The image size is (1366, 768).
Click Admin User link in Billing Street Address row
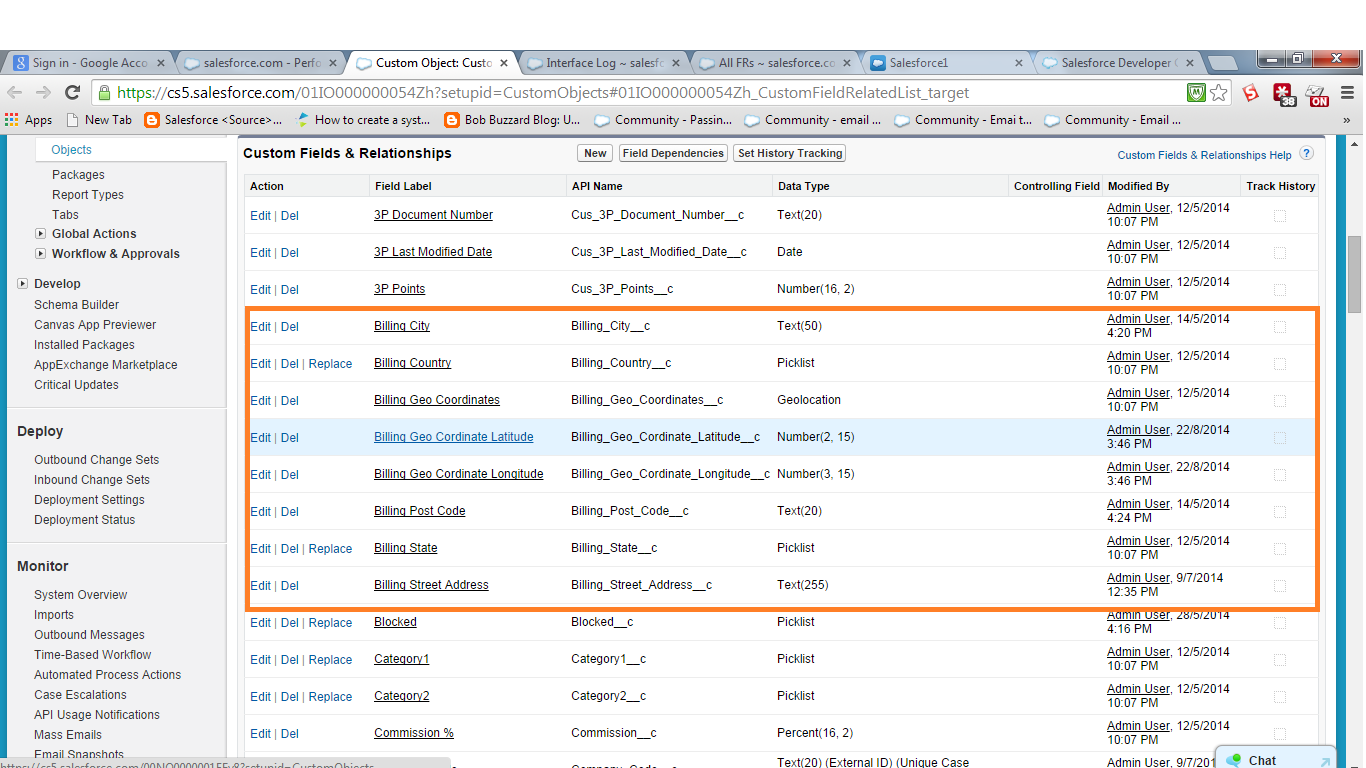pyautogui.click(x=1138, y=578)
